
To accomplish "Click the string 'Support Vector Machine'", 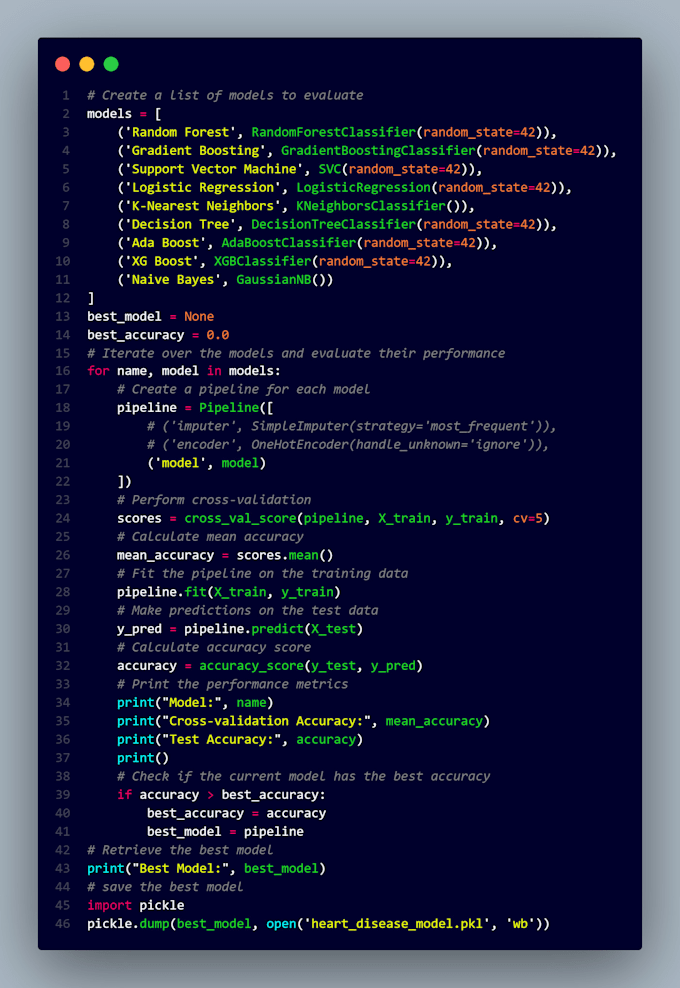I will [214, 169].
